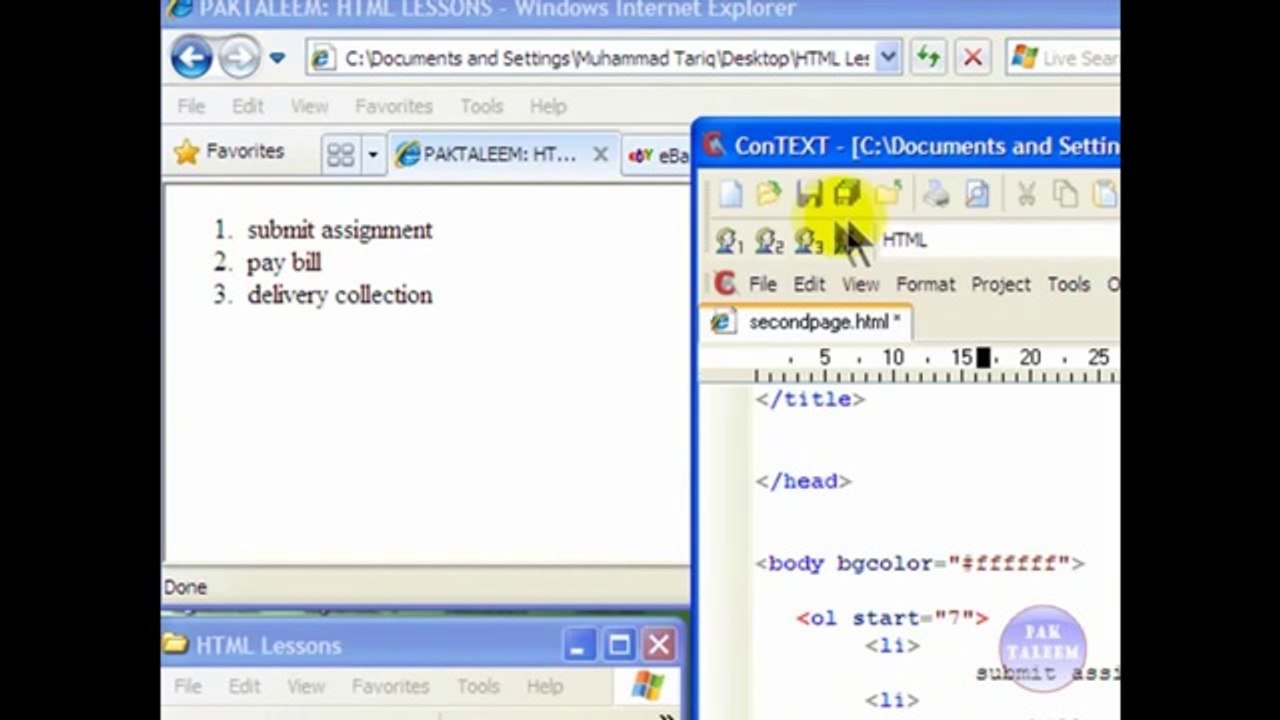
Task: Open the HTML highlighter dropdown in ConTEXT
Action: (1000, 240)
